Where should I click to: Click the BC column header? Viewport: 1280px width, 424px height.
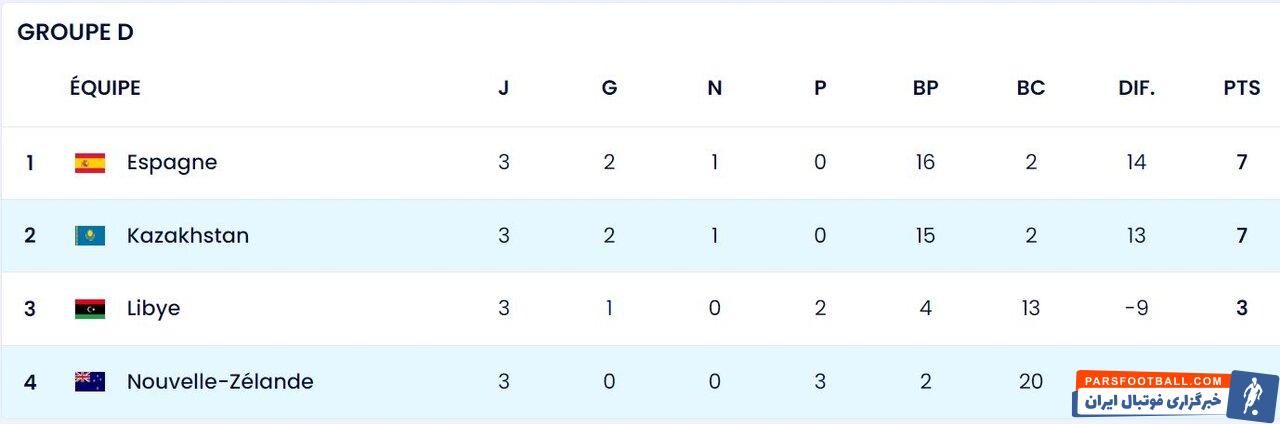point(1030,88)
